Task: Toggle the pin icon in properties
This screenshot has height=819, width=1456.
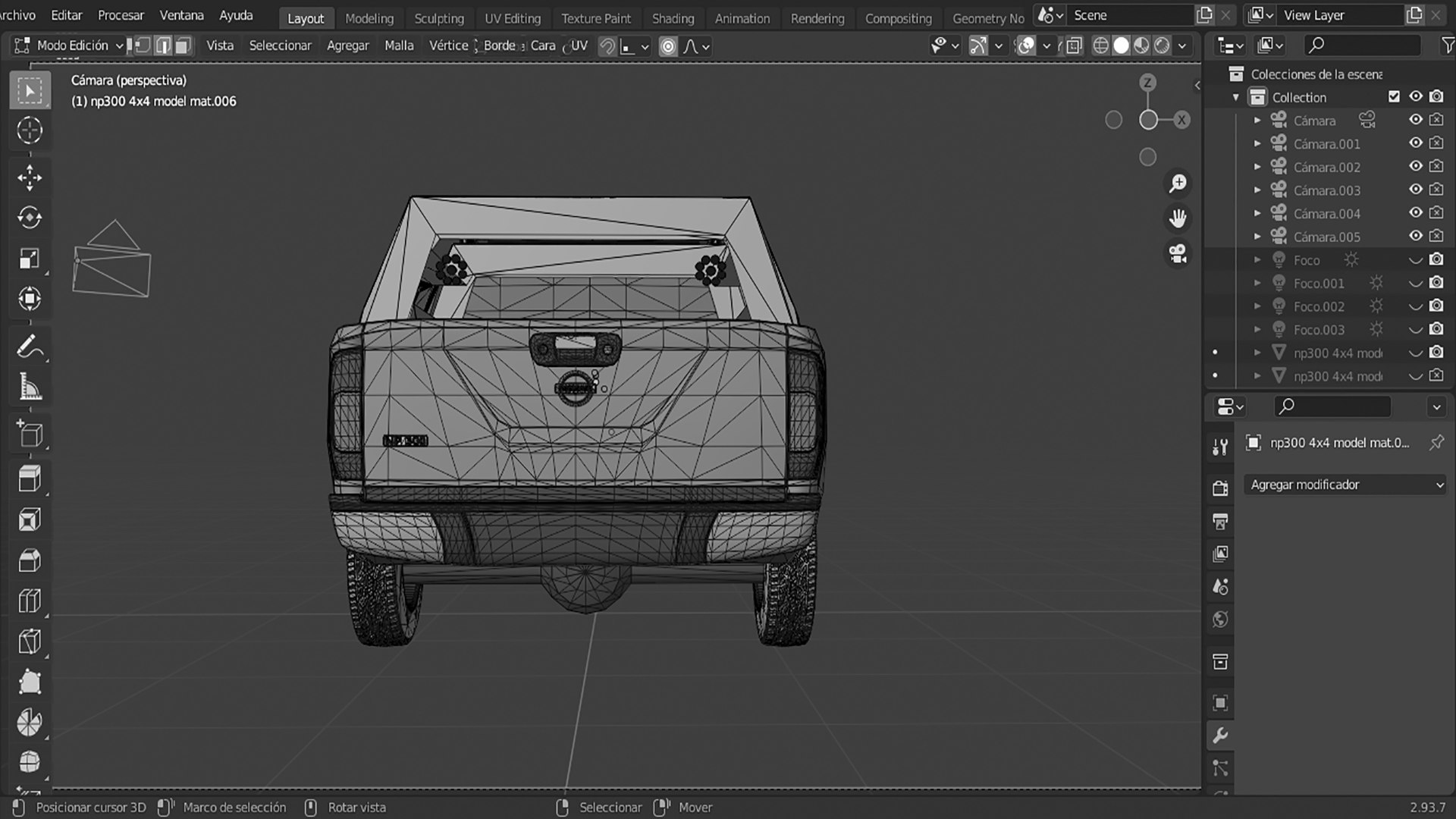Action: click(x=1436, y=443)
